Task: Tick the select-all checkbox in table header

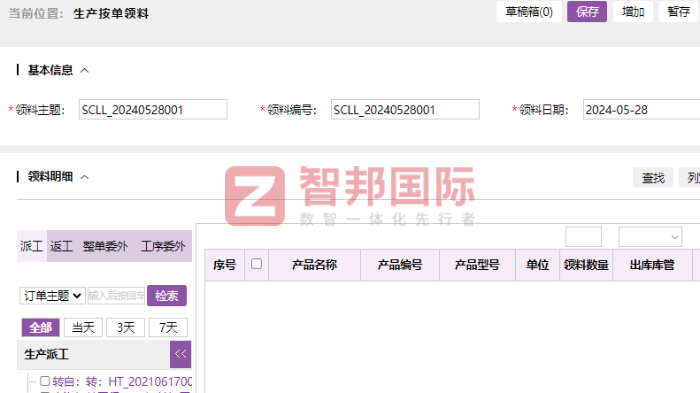Action: click(x=256, y=264)
